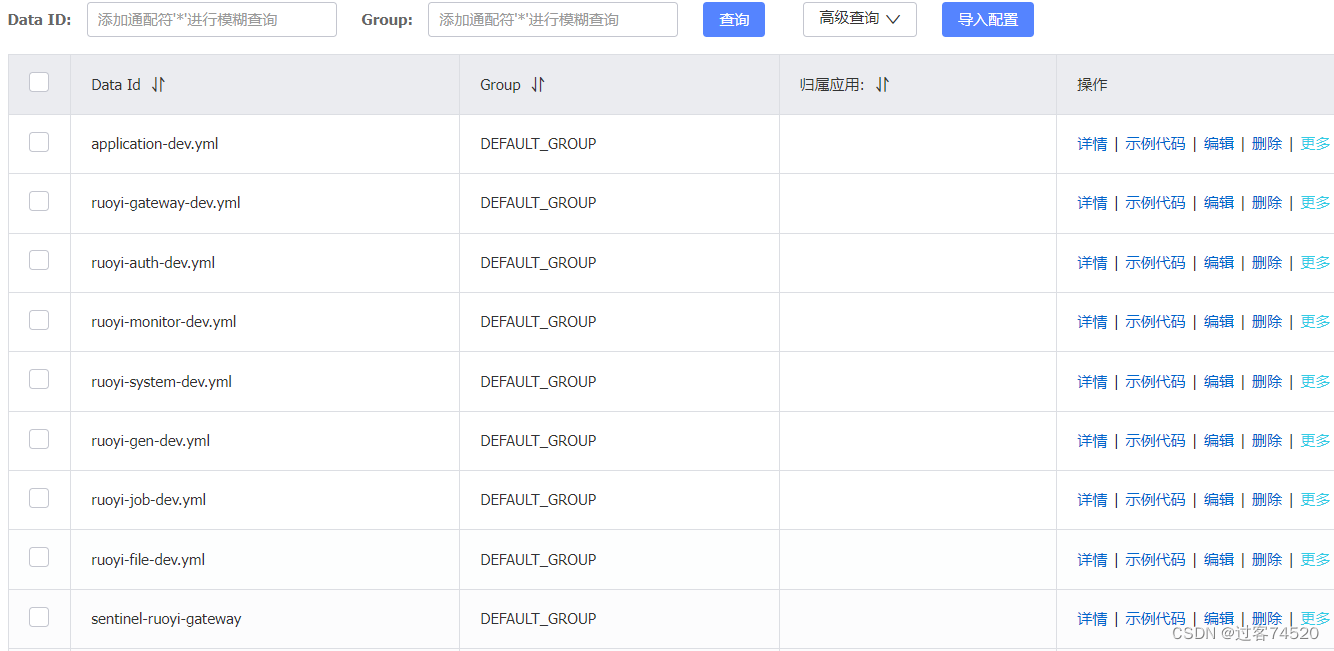Click the ruoyi-gateway-dev.yml Data Id text
This screenshot has height=651, width=1334.
click(166, 203)
